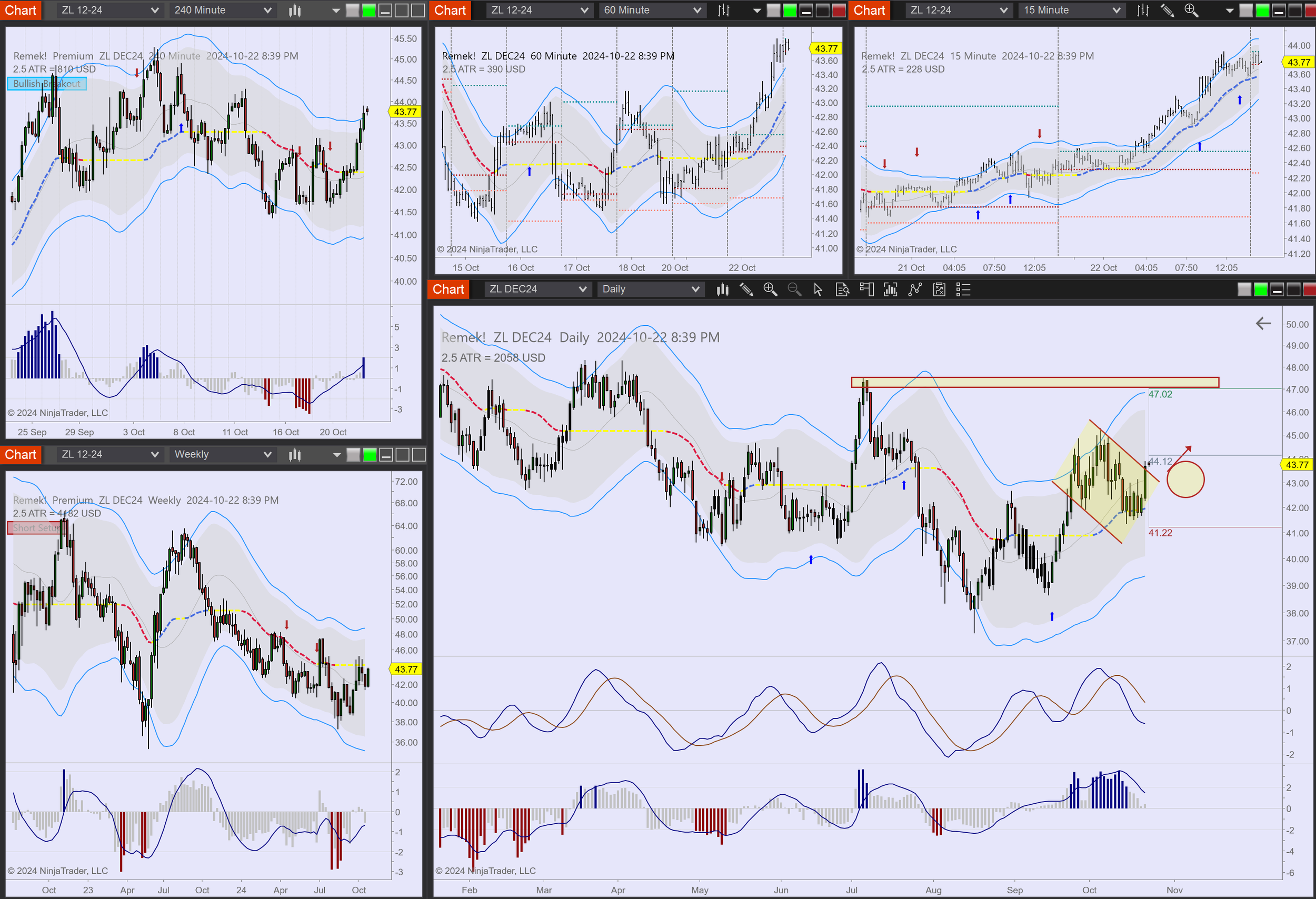
Task: Expand ZL DEC24 instrument selector
Action: coord(537,289)
